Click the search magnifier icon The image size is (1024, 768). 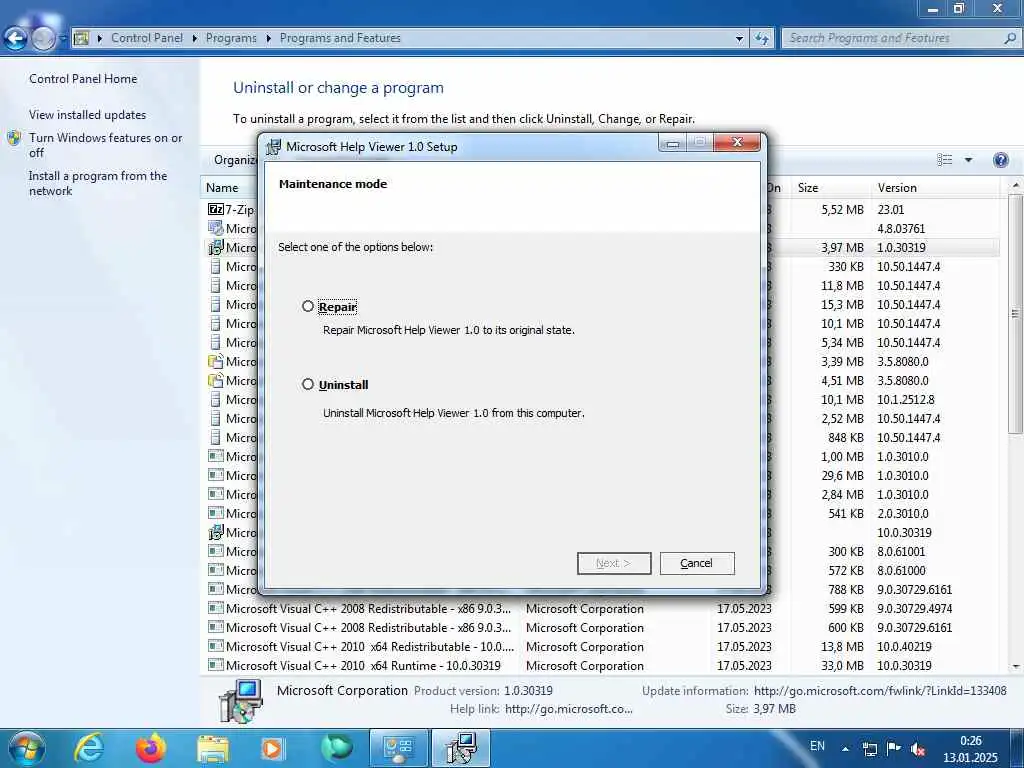coord(1010,39)
